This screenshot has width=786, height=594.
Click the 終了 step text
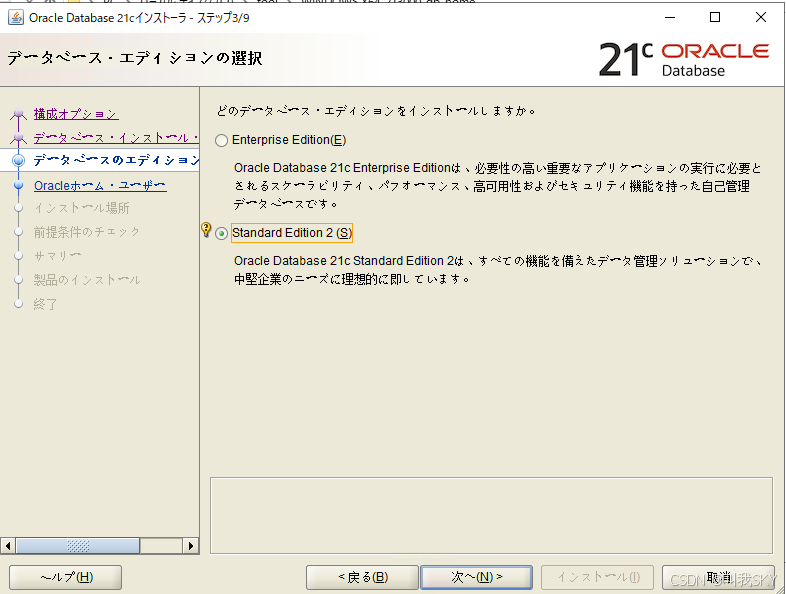[45, 304]
